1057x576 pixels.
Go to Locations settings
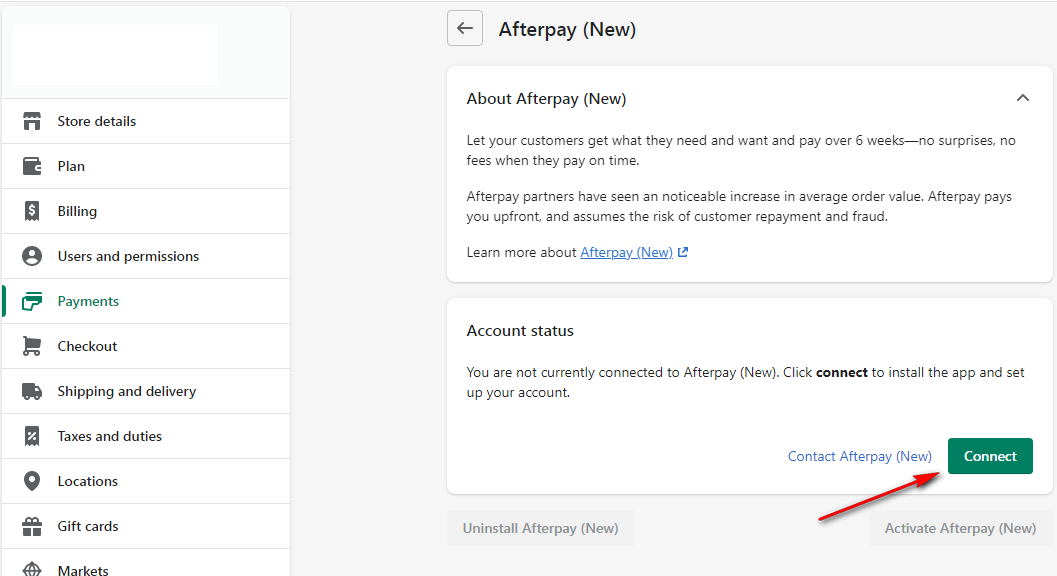click(x=146, y=481)
